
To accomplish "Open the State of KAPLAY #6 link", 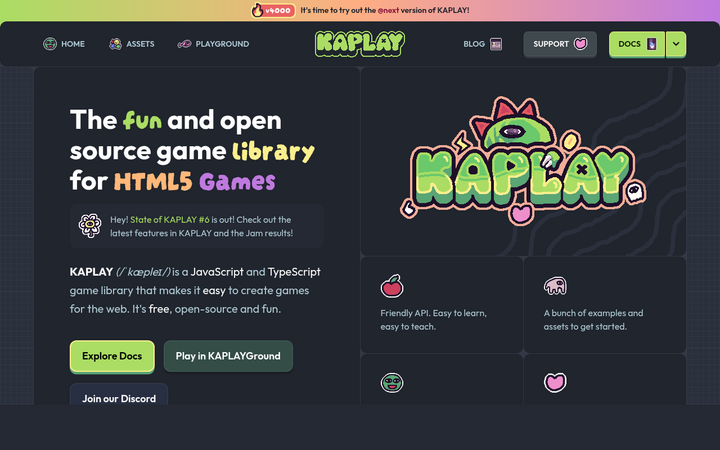I will point(170,219).
